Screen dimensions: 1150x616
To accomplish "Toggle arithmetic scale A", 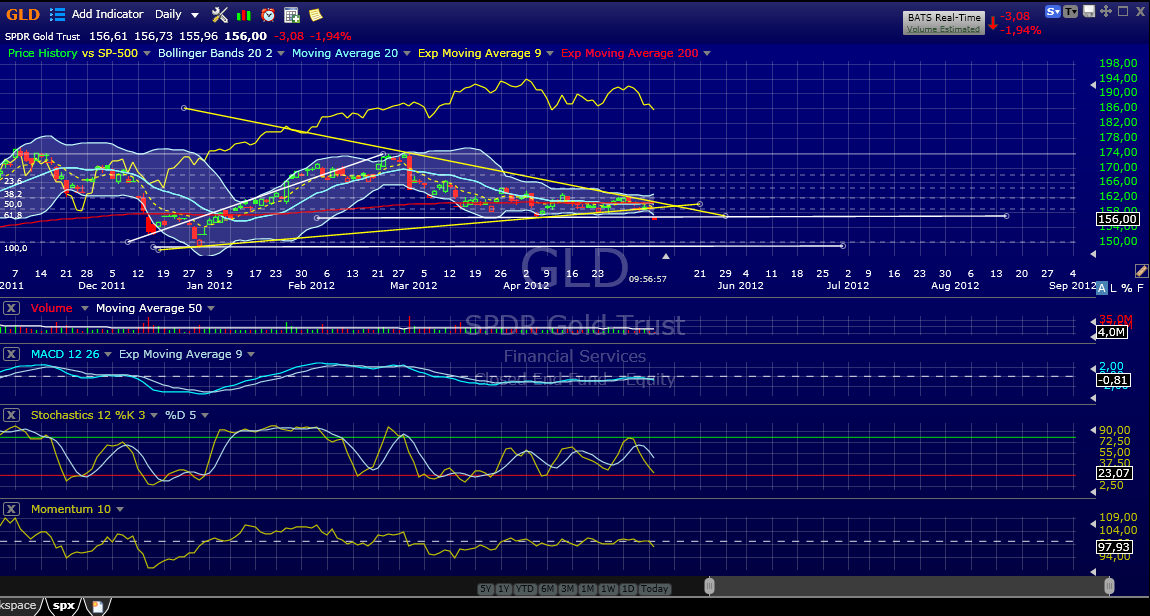I will pyautogui.click(x=1101, y=289).
